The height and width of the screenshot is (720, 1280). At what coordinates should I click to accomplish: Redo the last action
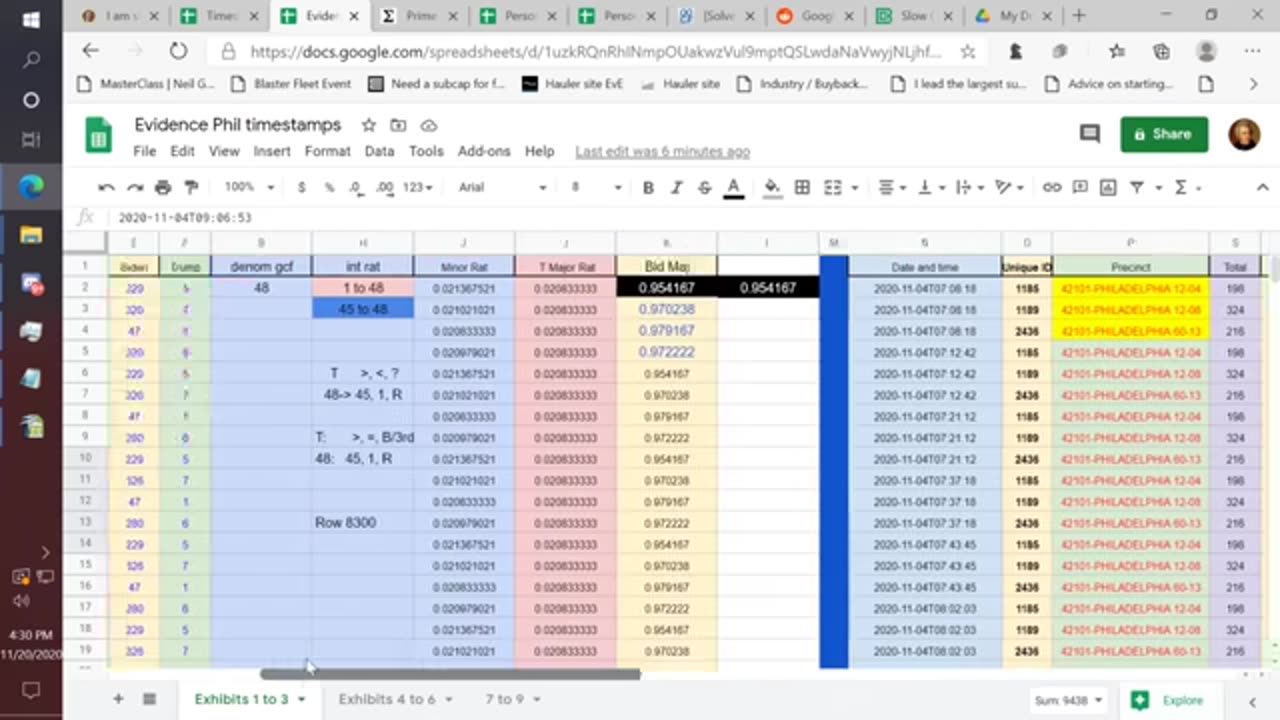point(134,187)
